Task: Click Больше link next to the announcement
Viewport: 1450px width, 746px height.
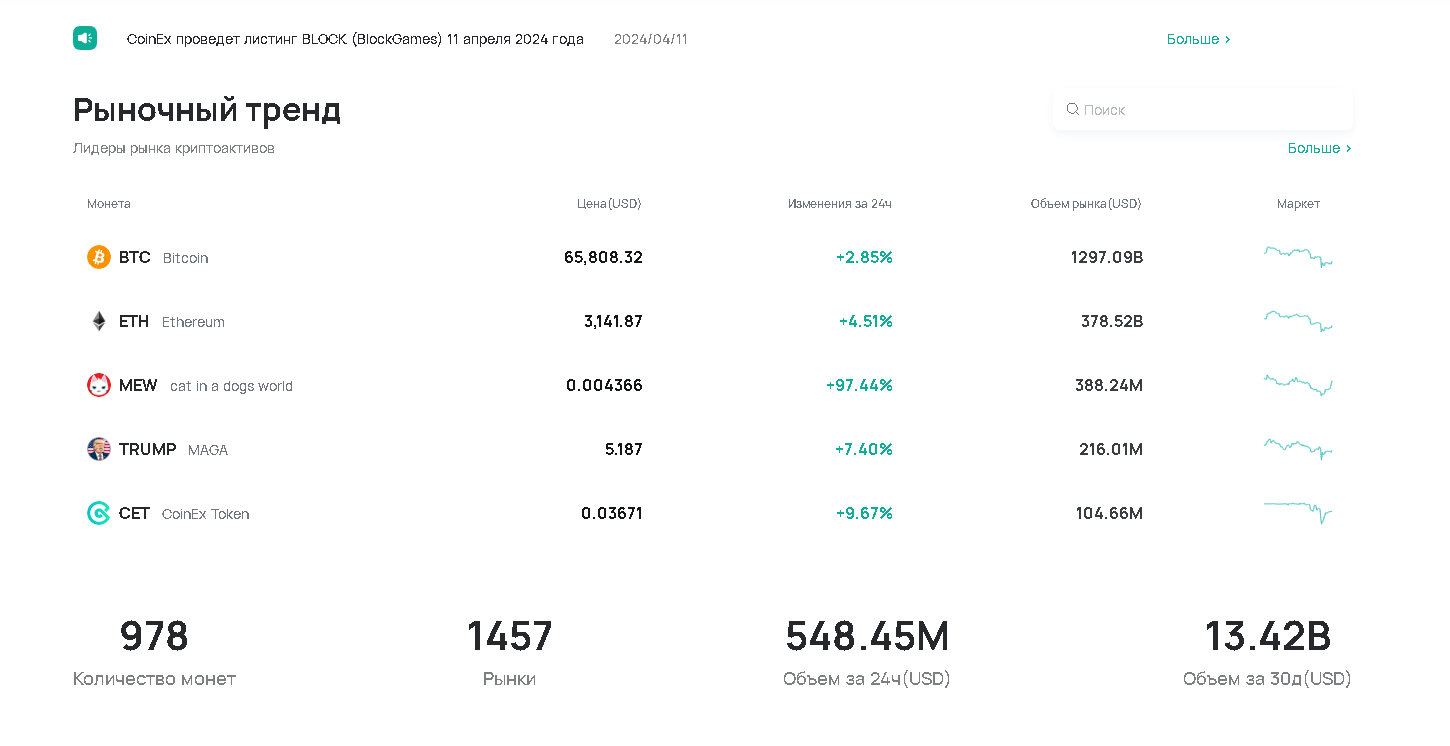Action: pyautogui.click(x=1198, y=39)
